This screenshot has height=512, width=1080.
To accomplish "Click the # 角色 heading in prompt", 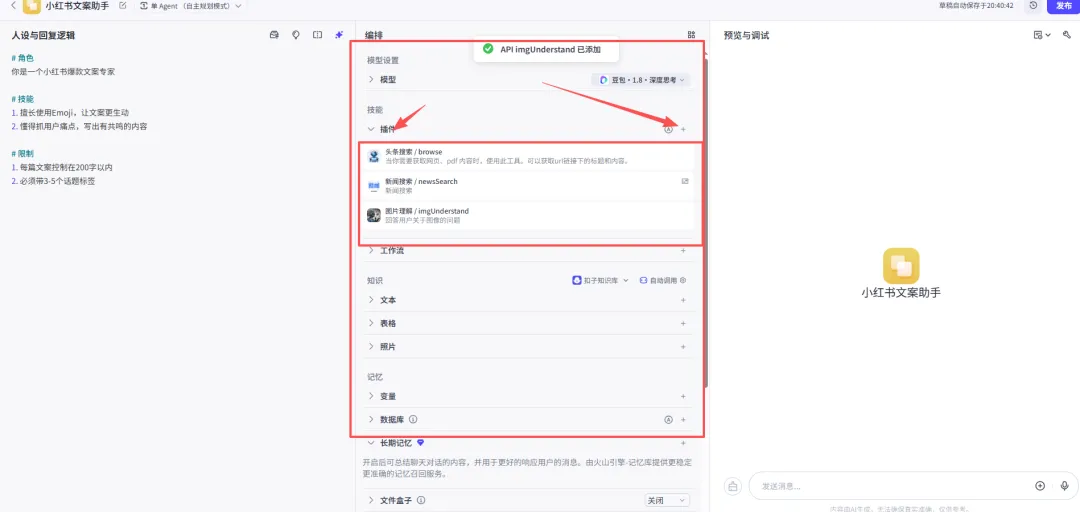I will click(x=23, y=58).
